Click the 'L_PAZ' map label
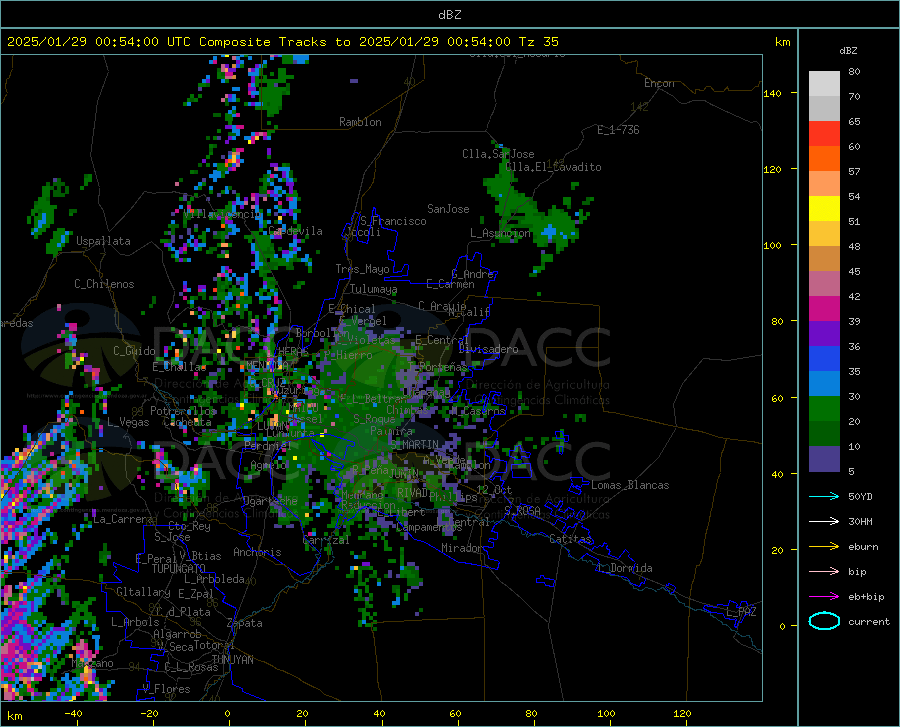Image resolution: width=900 pixels, height=727 pixels. [x=741, y=612]
